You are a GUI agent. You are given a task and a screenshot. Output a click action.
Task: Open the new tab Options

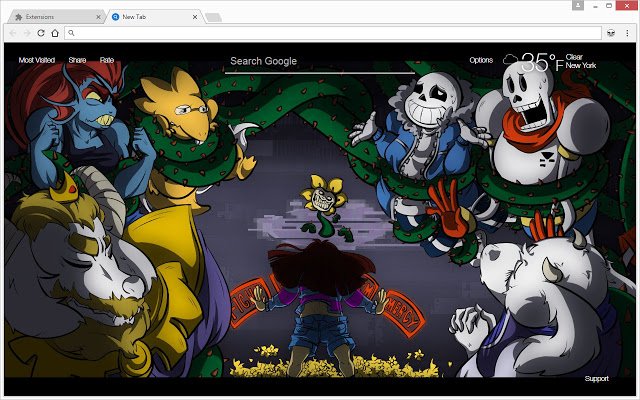(481, 60)
